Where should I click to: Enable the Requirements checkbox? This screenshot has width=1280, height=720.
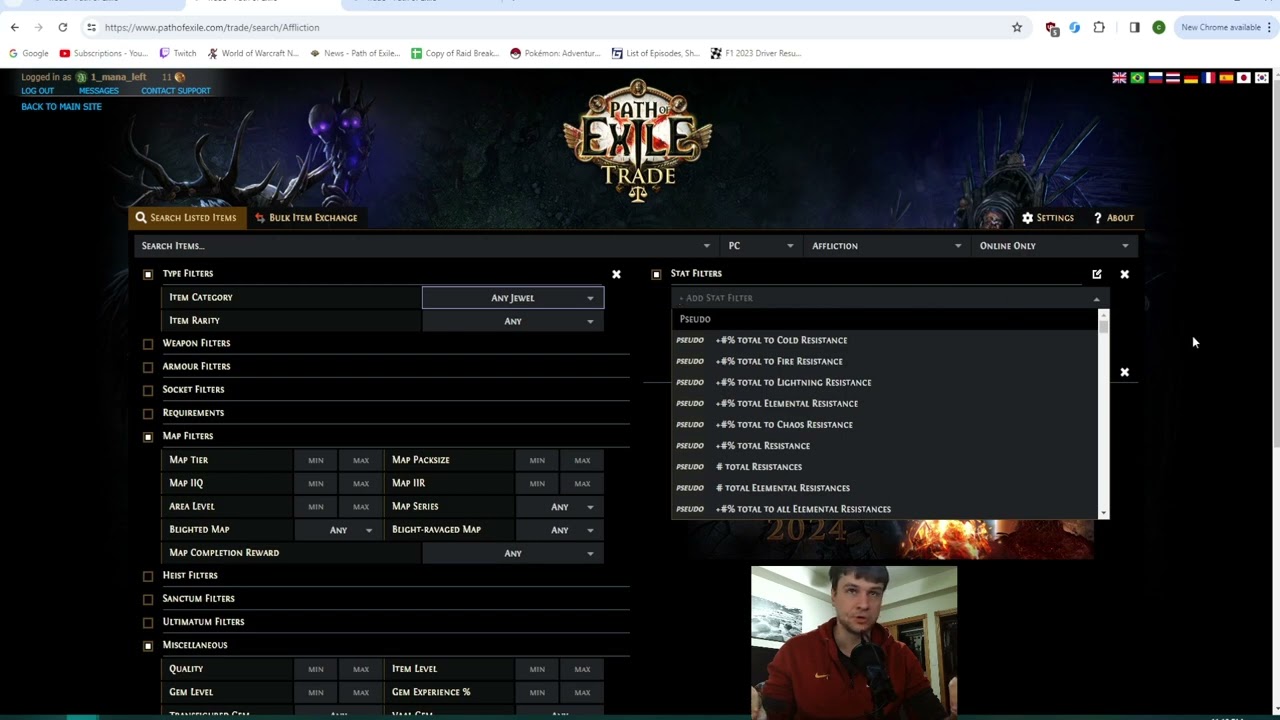pos(148,413)
